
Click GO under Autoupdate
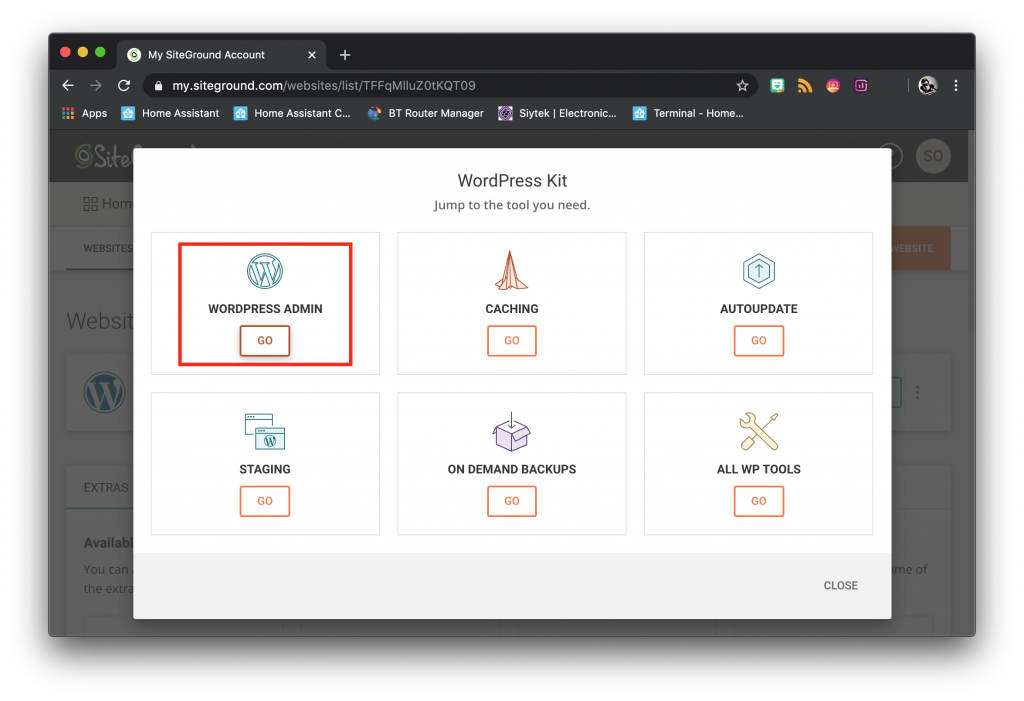coord(758,340)
